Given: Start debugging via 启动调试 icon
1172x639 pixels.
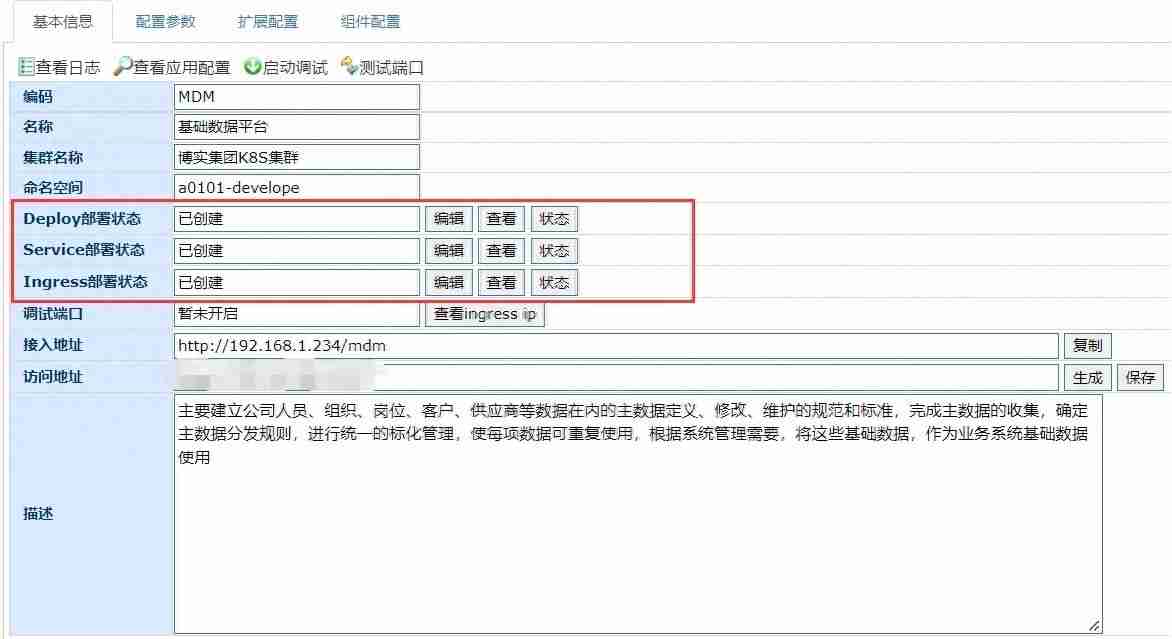Looking at the screenshot, I should [x=253, y=68].
